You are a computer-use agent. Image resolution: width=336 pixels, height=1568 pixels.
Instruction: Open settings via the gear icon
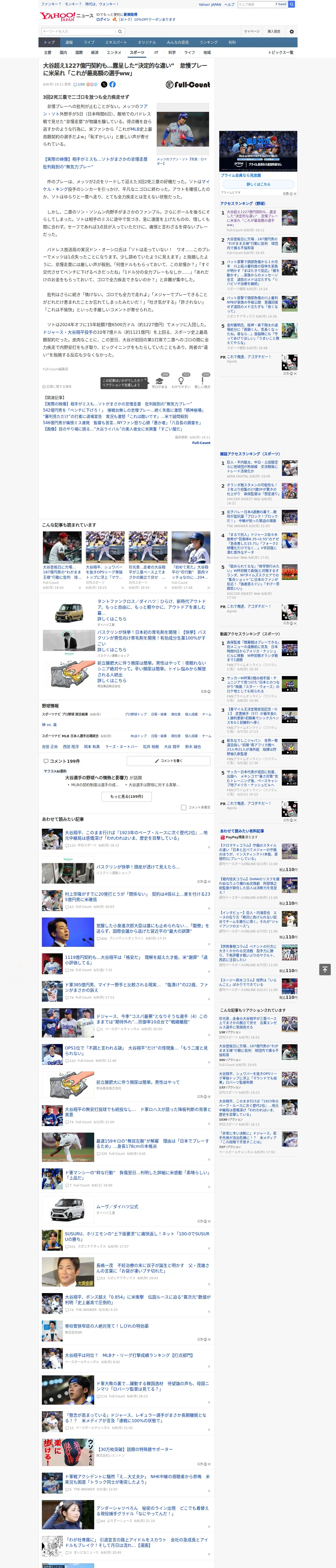[x=292, y=32]
